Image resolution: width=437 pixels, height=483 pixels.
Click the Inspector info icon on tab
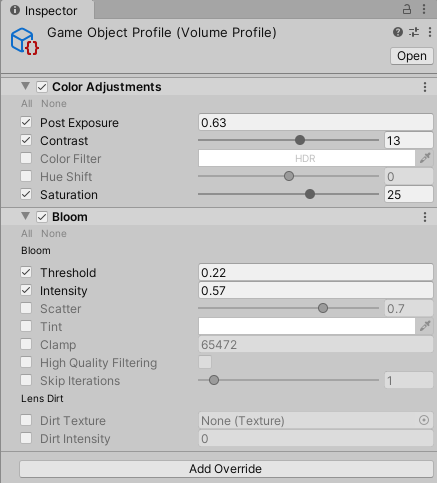15,10
